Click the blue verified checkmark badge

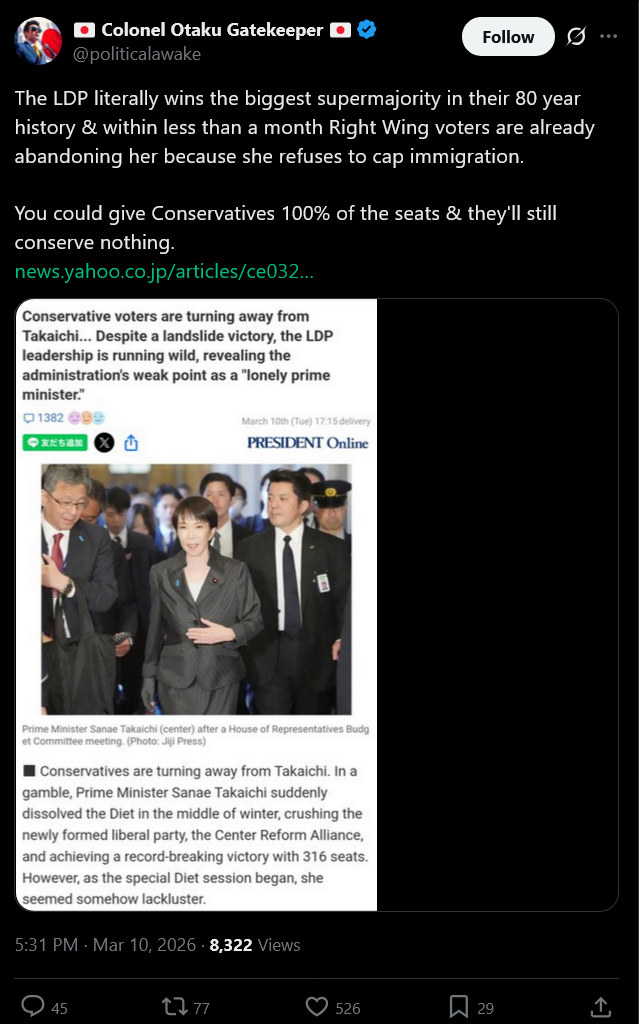[367, 29]
